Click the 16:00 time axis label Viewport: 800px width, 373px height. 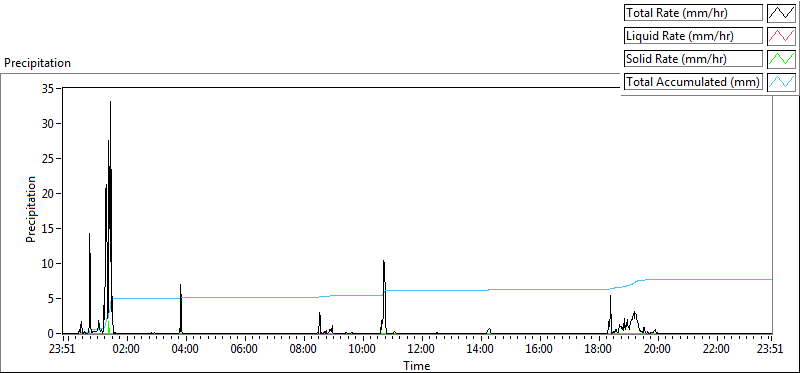[x=539, y=350]
